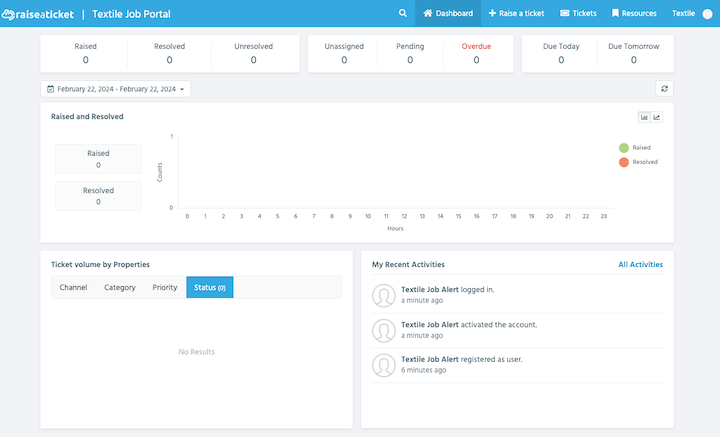720x437 pixels.
Task: Open the search magnifier icon
Action: 403,13
